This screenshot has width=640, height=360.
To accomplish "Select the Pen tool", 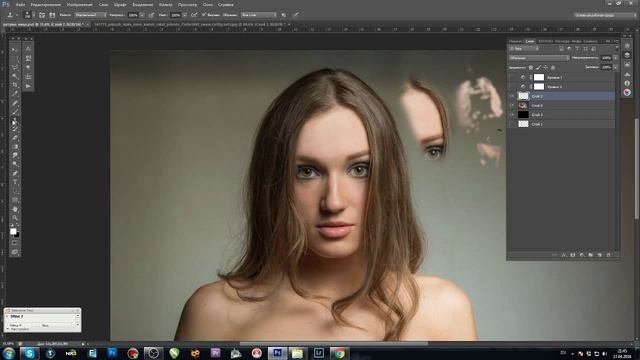I will [15, 173].
